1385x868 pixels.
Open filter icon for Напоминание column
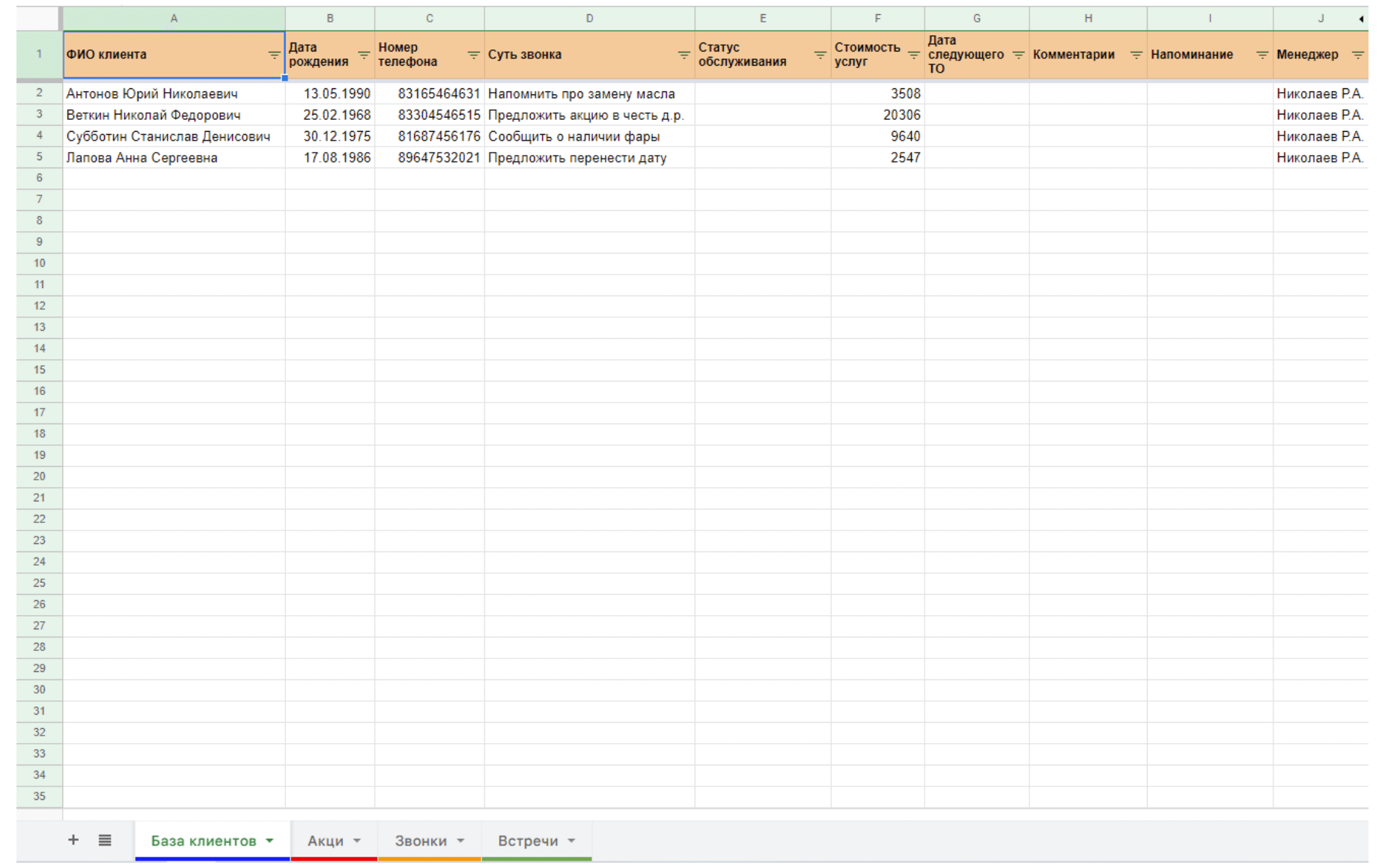pos(1262,55)
